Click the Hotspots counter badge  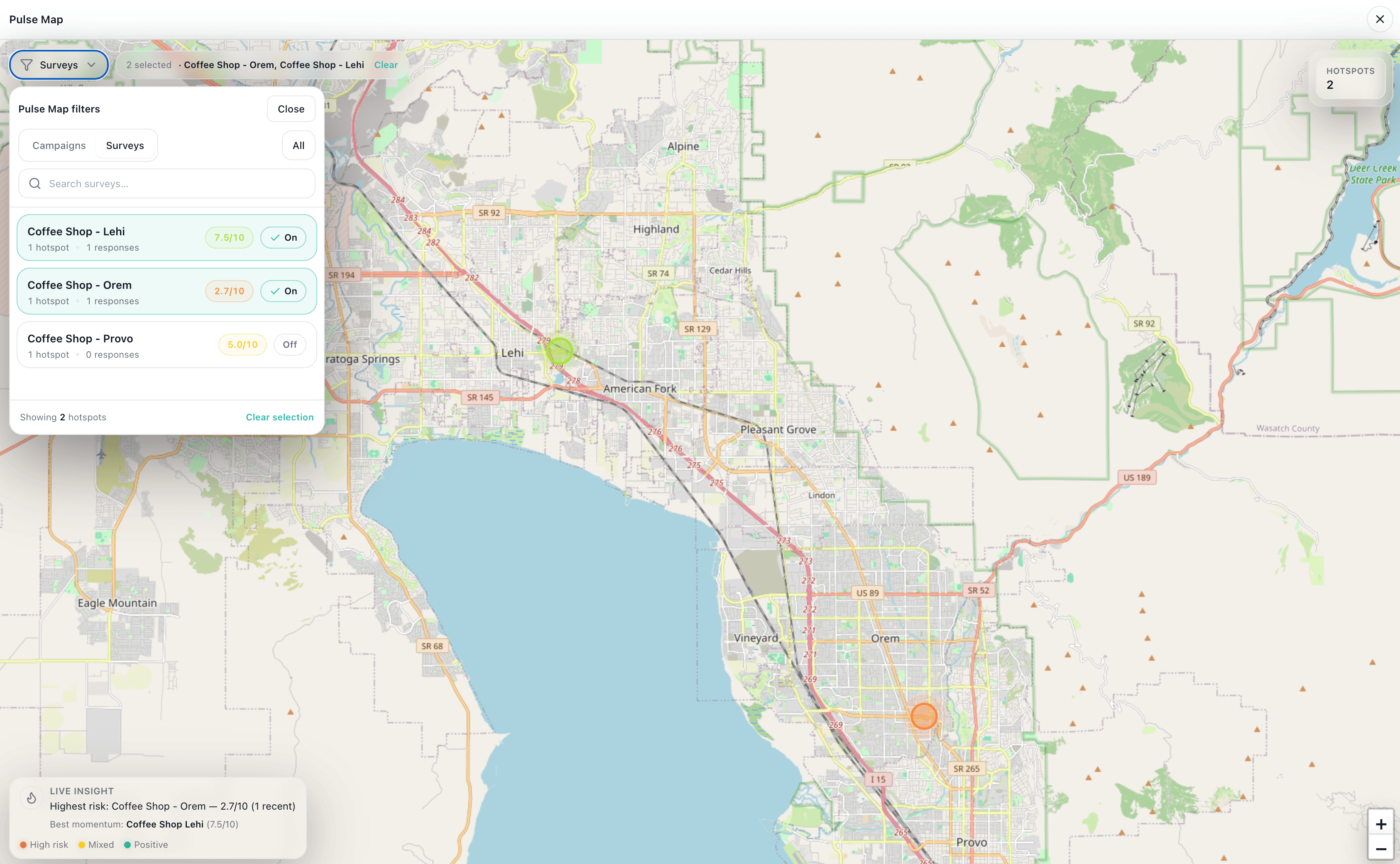1350,78
